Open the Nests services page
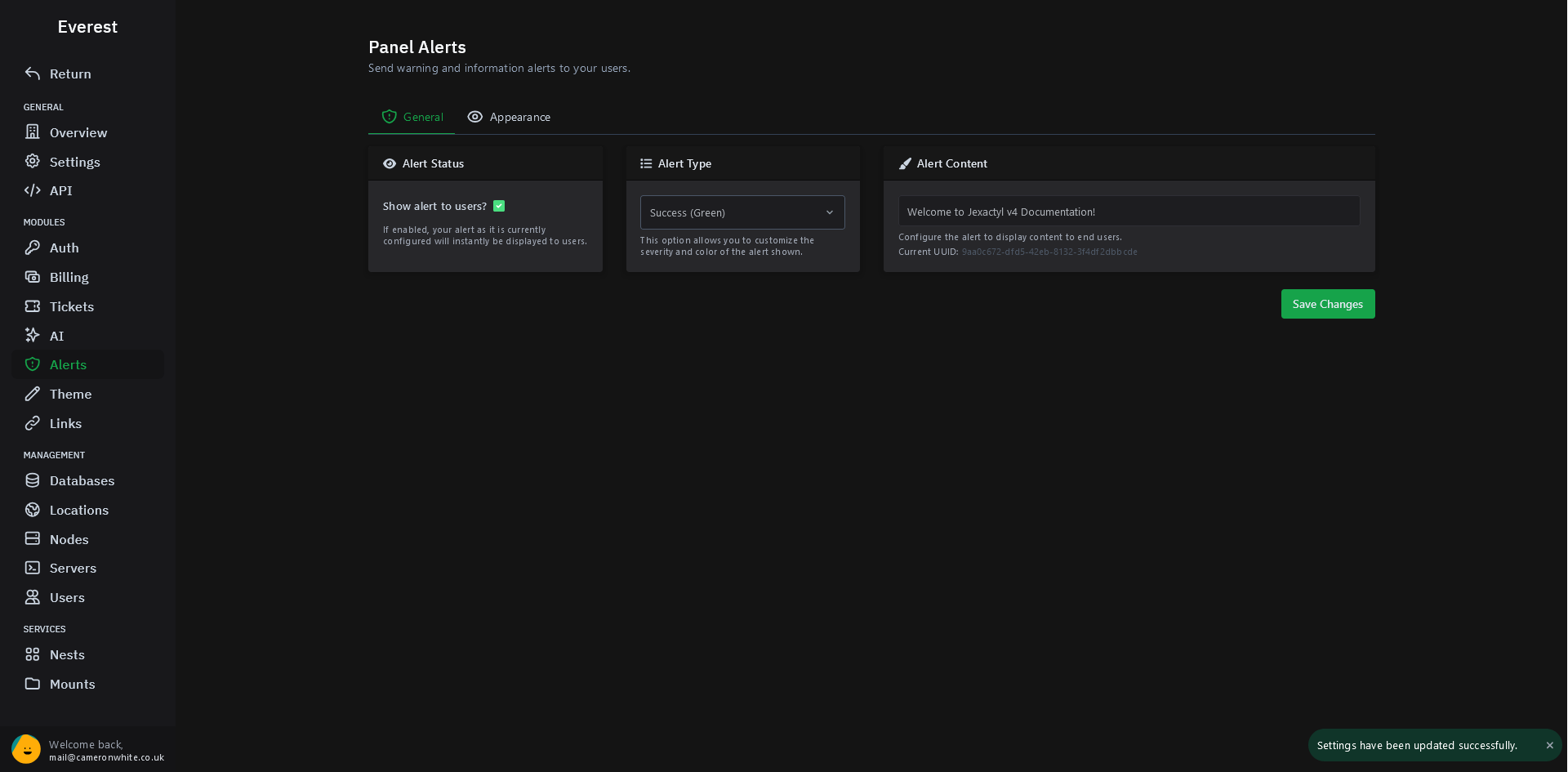This screenshot has height=772, width=1568. pos(88,654)
